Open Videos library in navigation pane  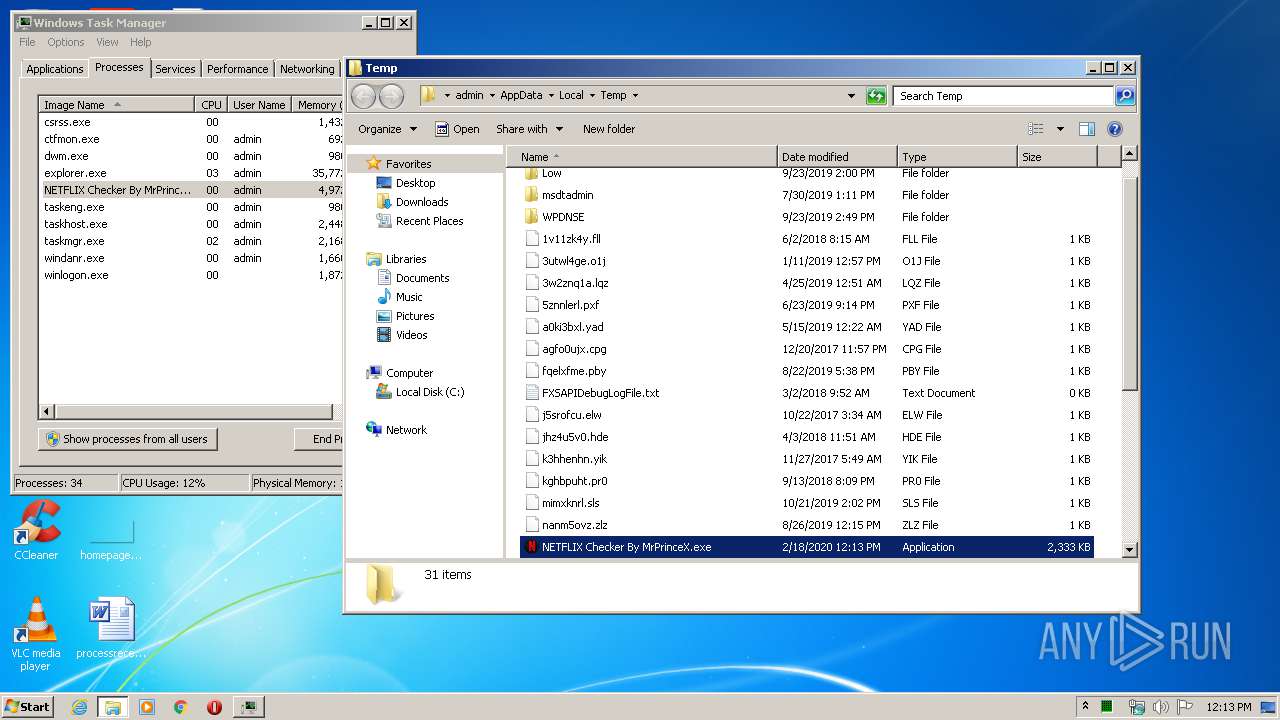point(411,335)
